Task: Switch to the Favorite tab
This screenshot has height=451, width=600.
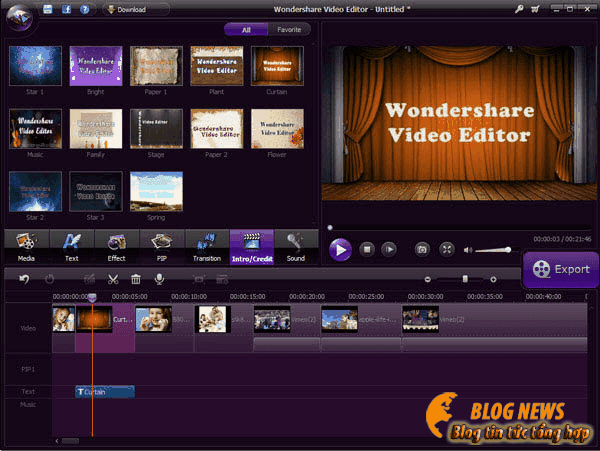Action: click(x=289, y=29)
